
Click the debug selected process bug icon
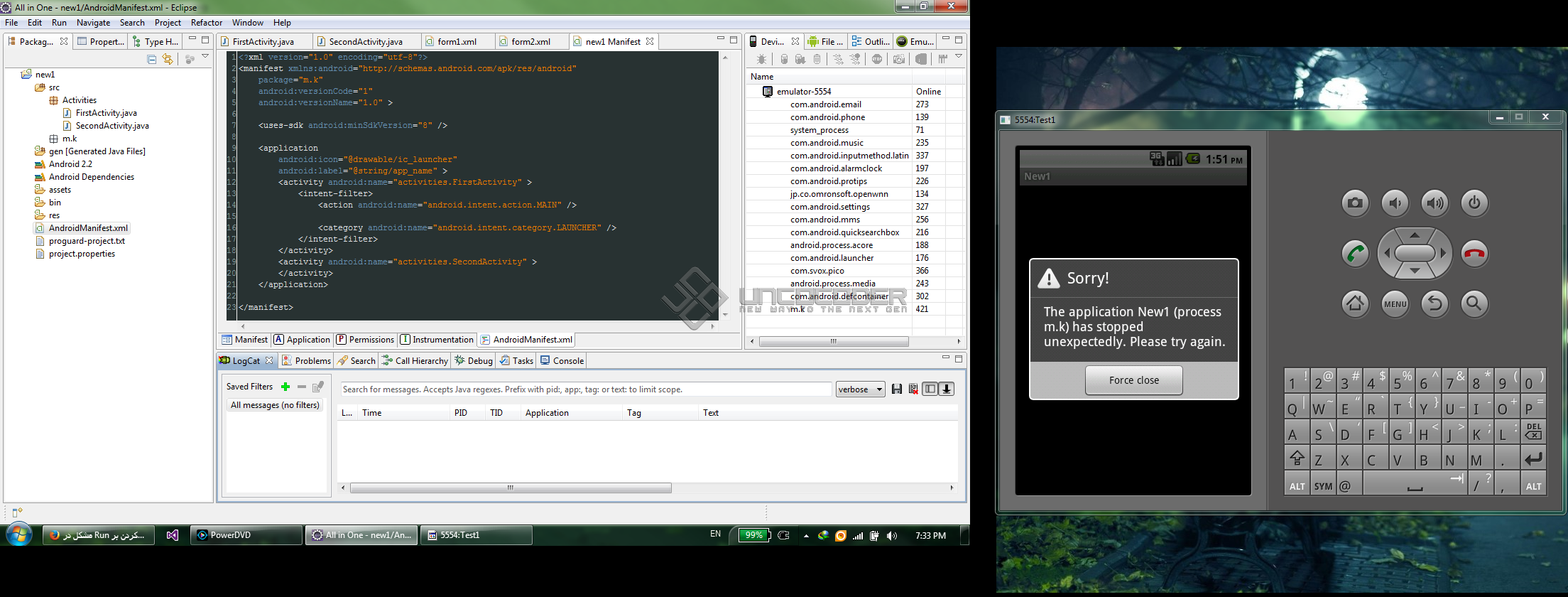[761, 60]
